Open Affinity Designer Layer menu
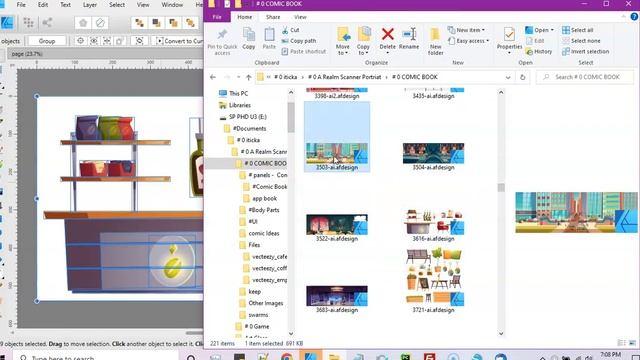The width and height of the screenshot is (640, 360). pyautogui.click(x=90, y=5)
